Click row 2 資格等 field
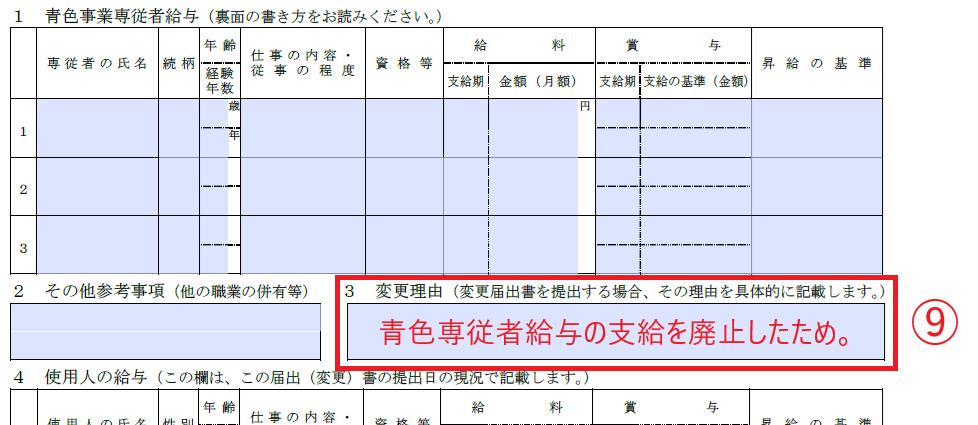Viewport: 978px width, 425px height. click(404, 186)
